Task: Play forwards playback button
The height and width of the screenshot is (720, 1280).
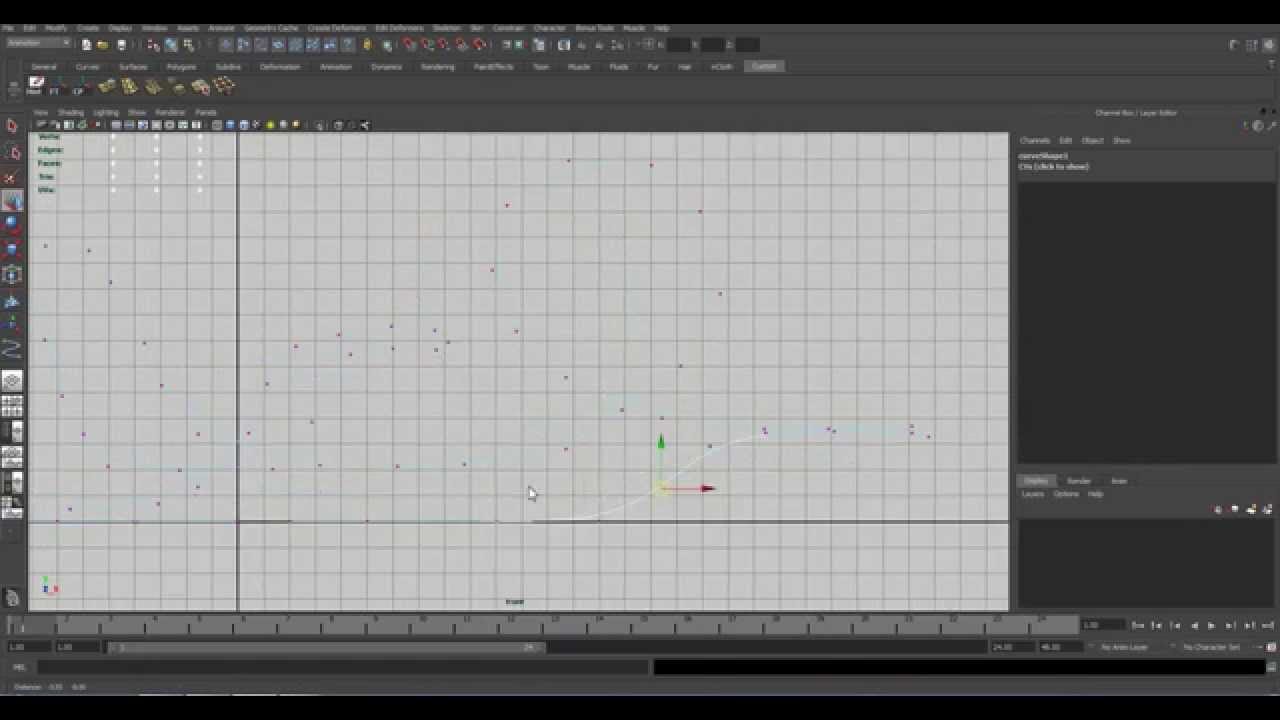Action: (x=1212, y=625)
